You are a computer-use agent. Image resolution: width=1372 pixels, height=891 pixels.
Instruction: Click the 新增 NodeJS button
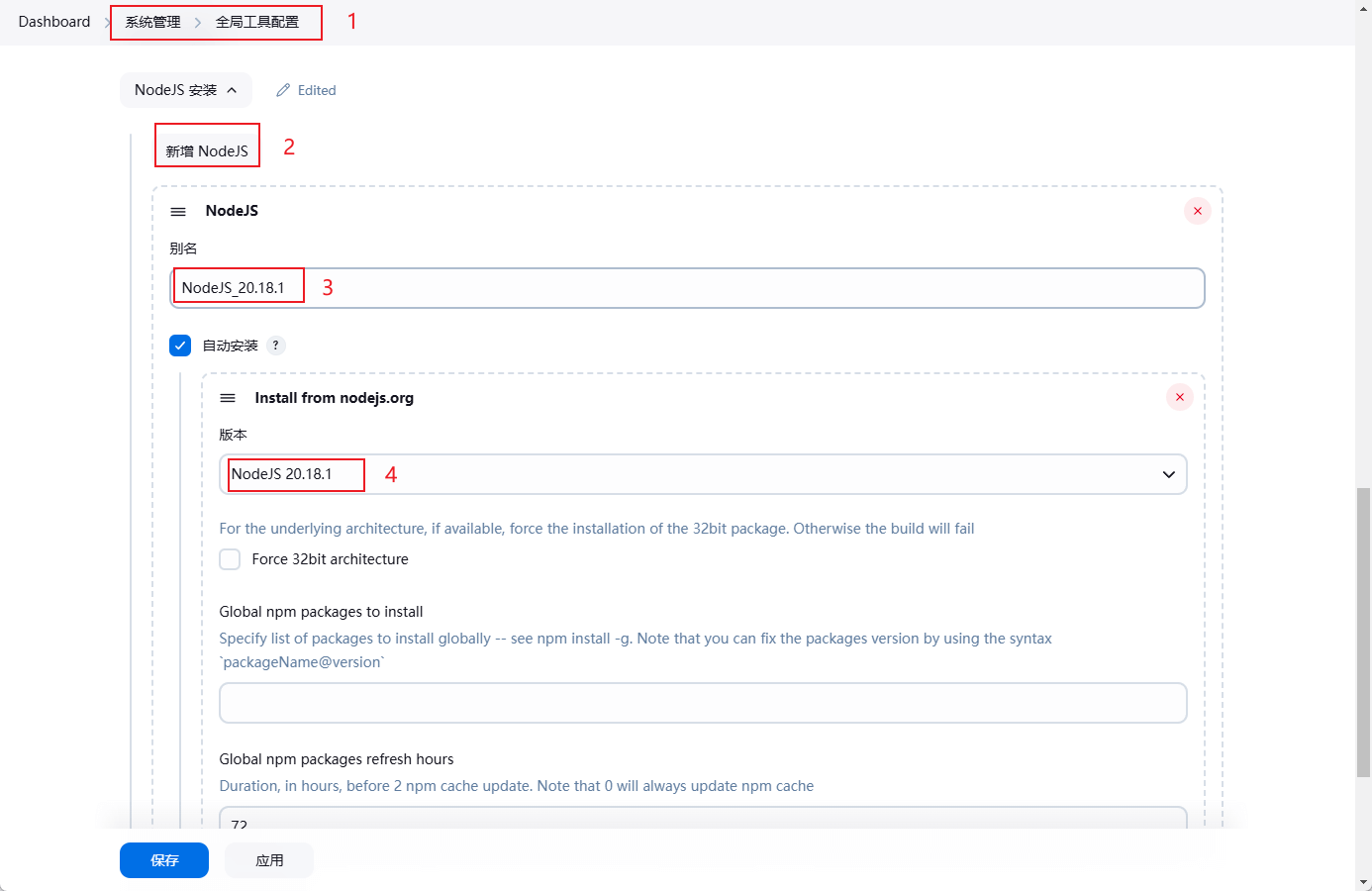click(x=207, y=150)
